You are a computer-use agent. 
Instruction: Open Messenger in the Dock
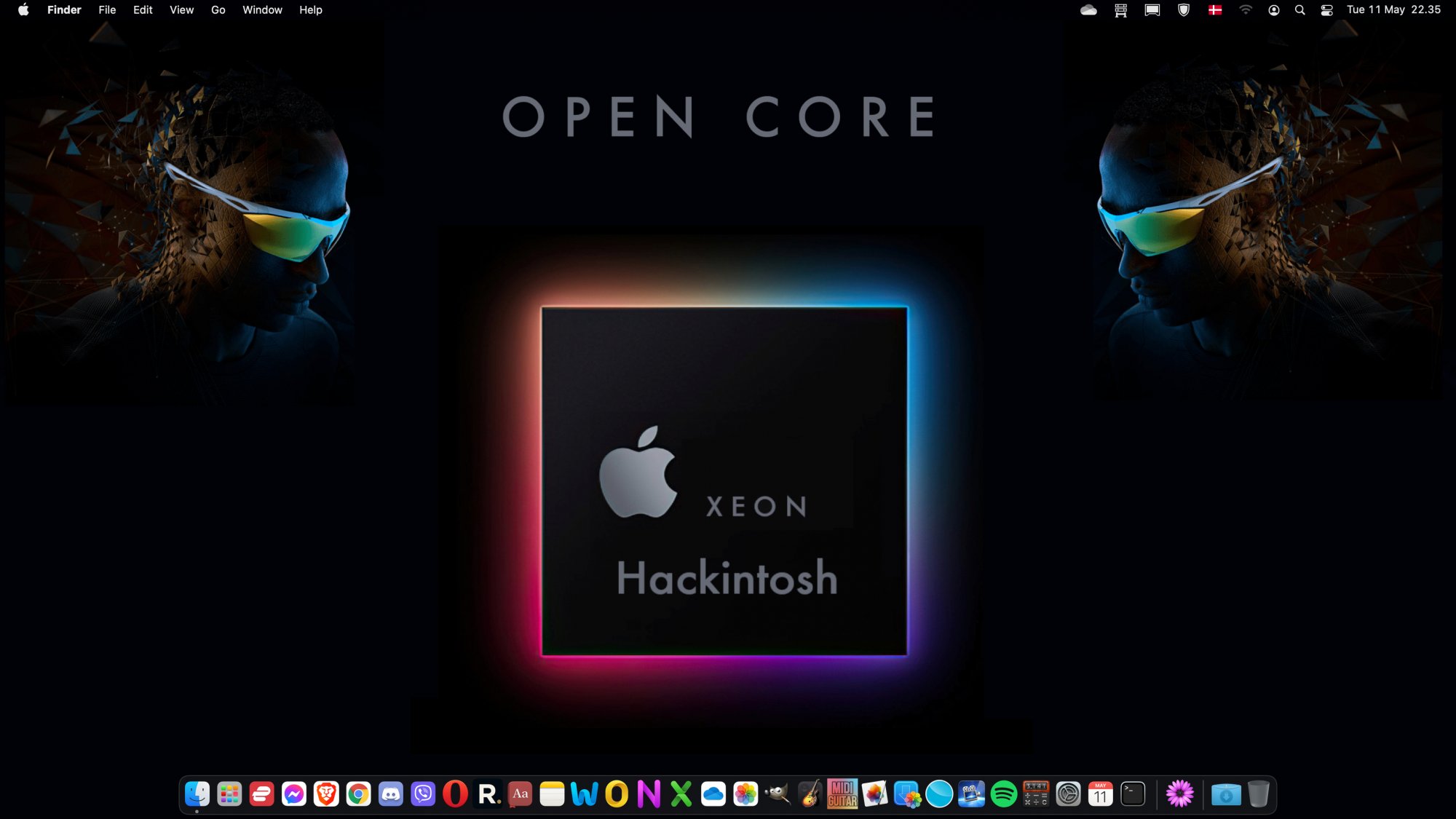(x=294, y=794)
